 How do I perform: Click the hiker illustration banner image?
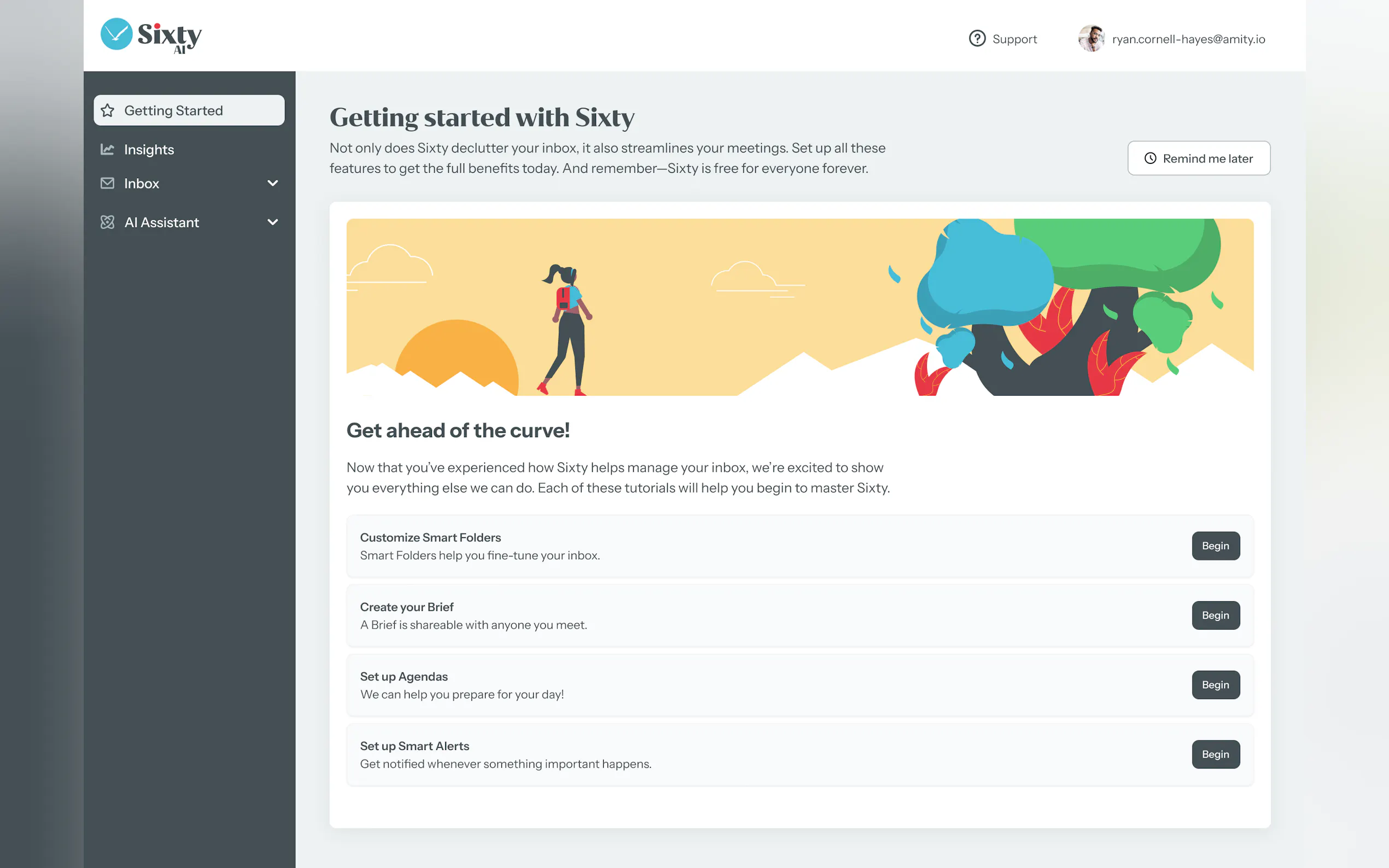coord(799,307)
